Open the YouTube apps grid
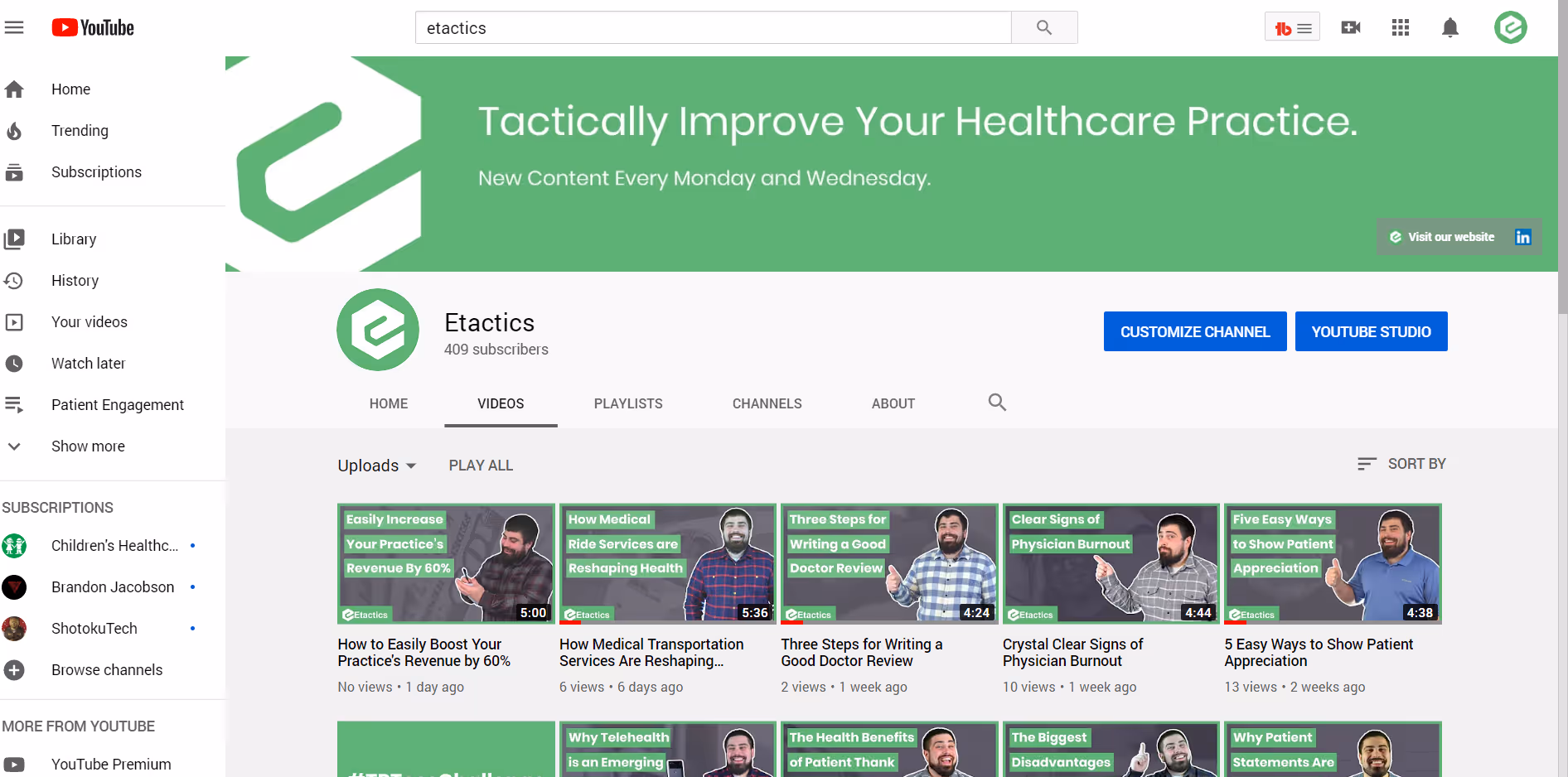Viewport: 1568px width, 777px height. 1401,27
